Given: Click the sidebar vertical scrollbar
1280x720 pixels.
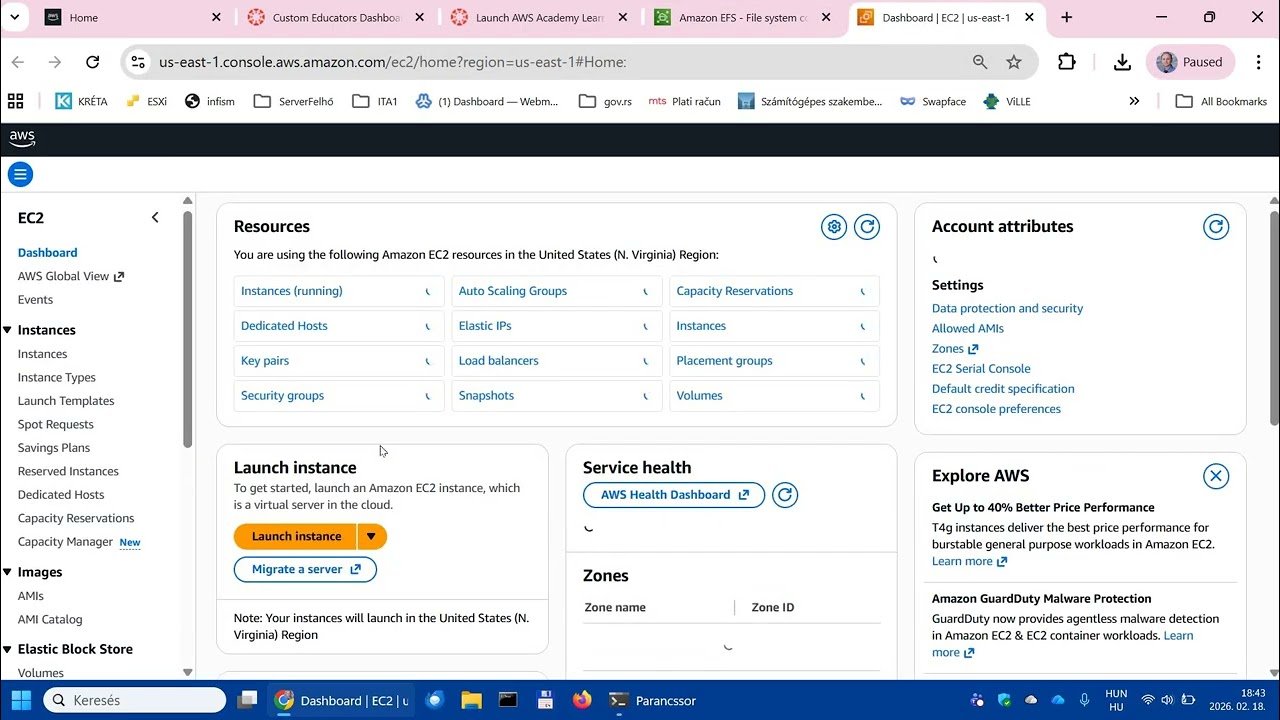Looking at the screenshot, I should coord(187,330).
